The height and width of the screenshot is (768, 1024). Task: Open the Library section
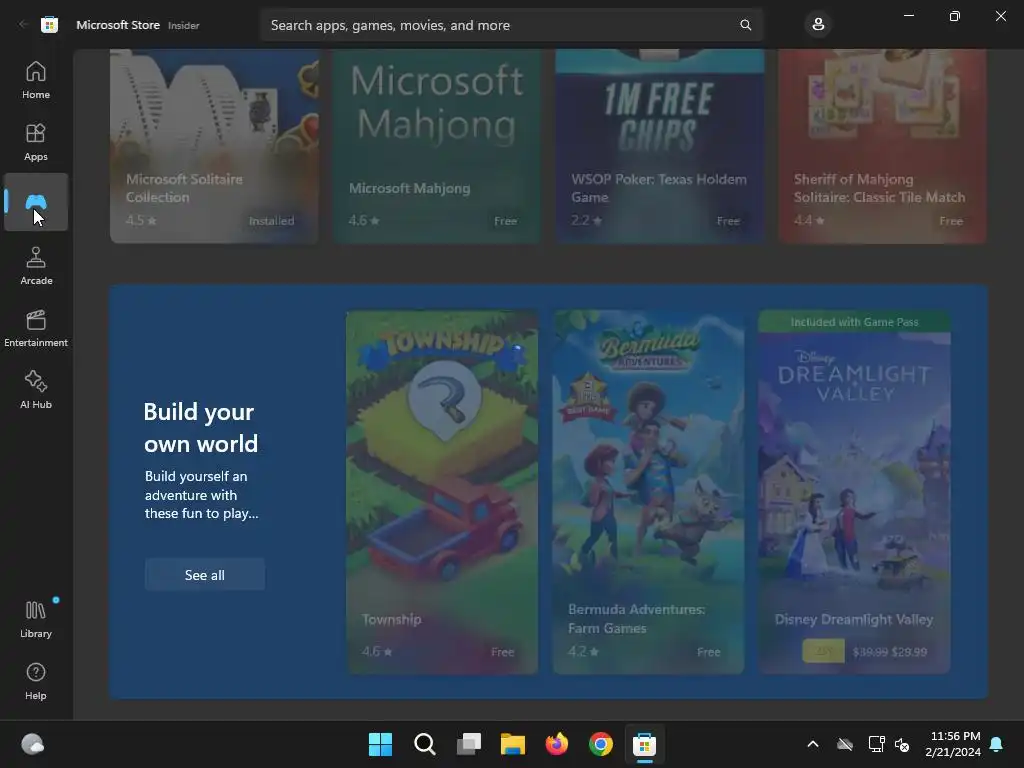[x=36, y=619]
